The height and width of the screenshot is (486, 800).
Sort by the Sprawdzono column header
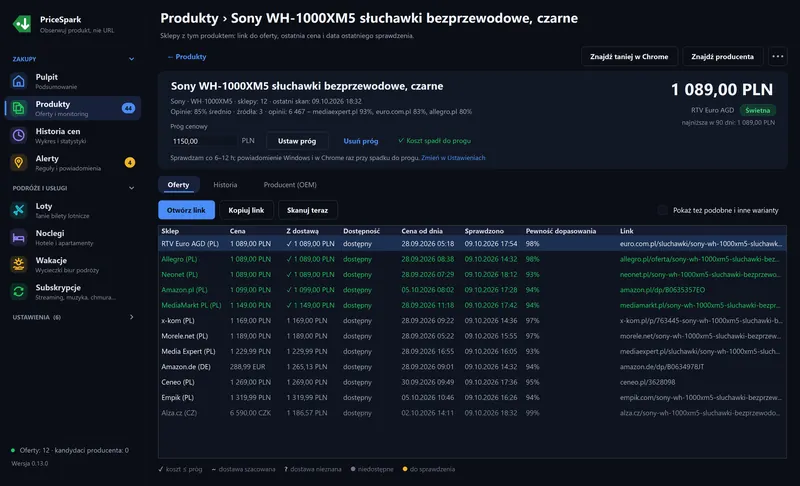484,231
